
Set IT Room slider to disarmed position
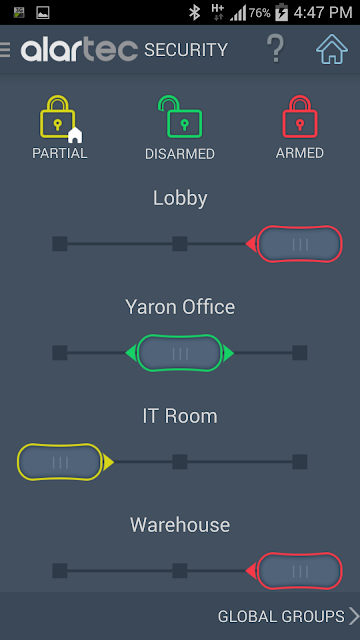pyautogui.click(x=180, y=462)
